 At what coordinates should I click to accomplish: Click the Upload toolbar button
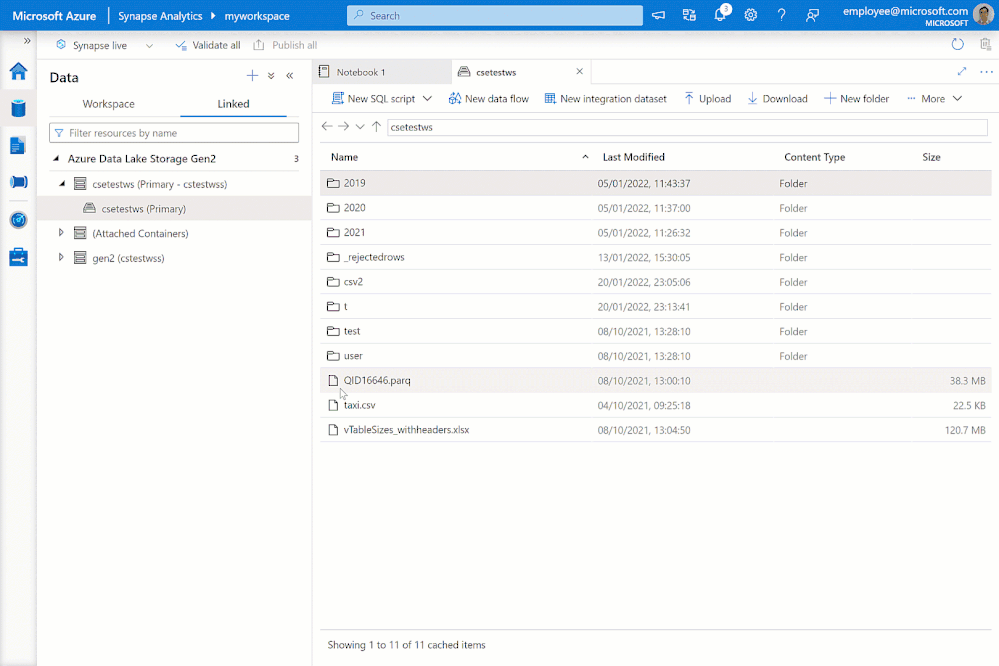[x=707, y=99]
